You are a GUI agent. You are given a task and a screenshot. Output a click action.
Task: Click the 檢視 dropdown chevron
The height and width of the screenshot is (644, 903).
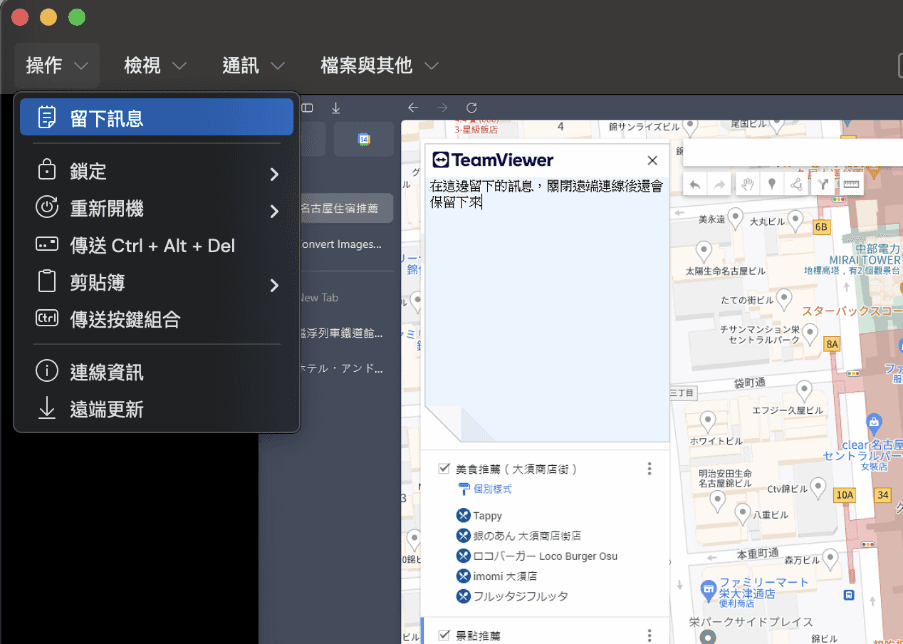[x=180, y=66]
